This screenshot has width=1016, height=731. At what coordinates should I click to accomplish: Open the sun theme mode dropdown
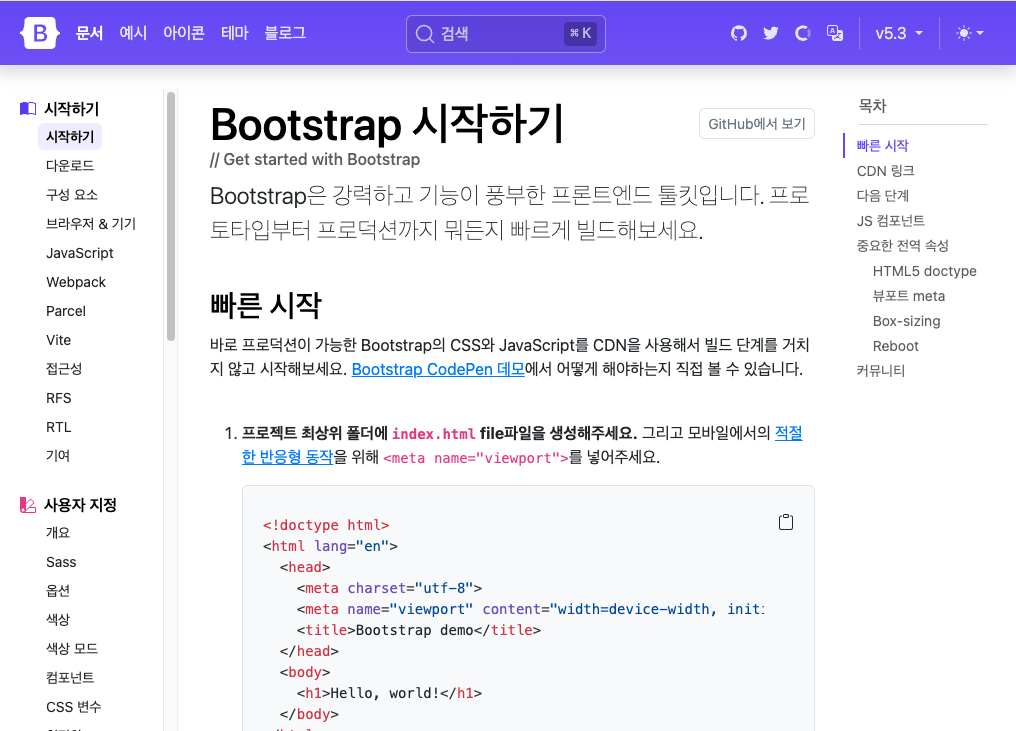[x=970, y=33]
